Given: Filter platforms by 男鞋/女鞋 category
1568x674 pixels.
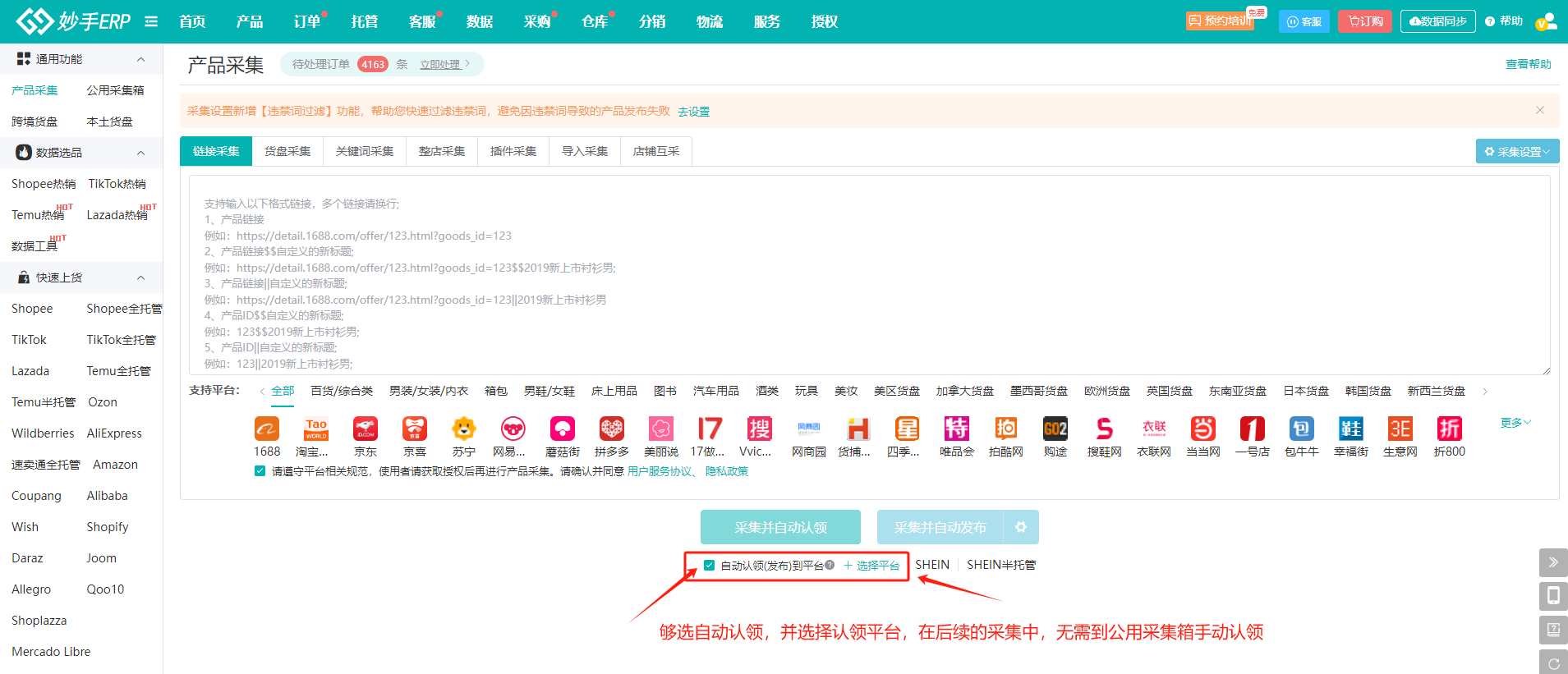Looking at the screenshot, I should pos(549,391).
